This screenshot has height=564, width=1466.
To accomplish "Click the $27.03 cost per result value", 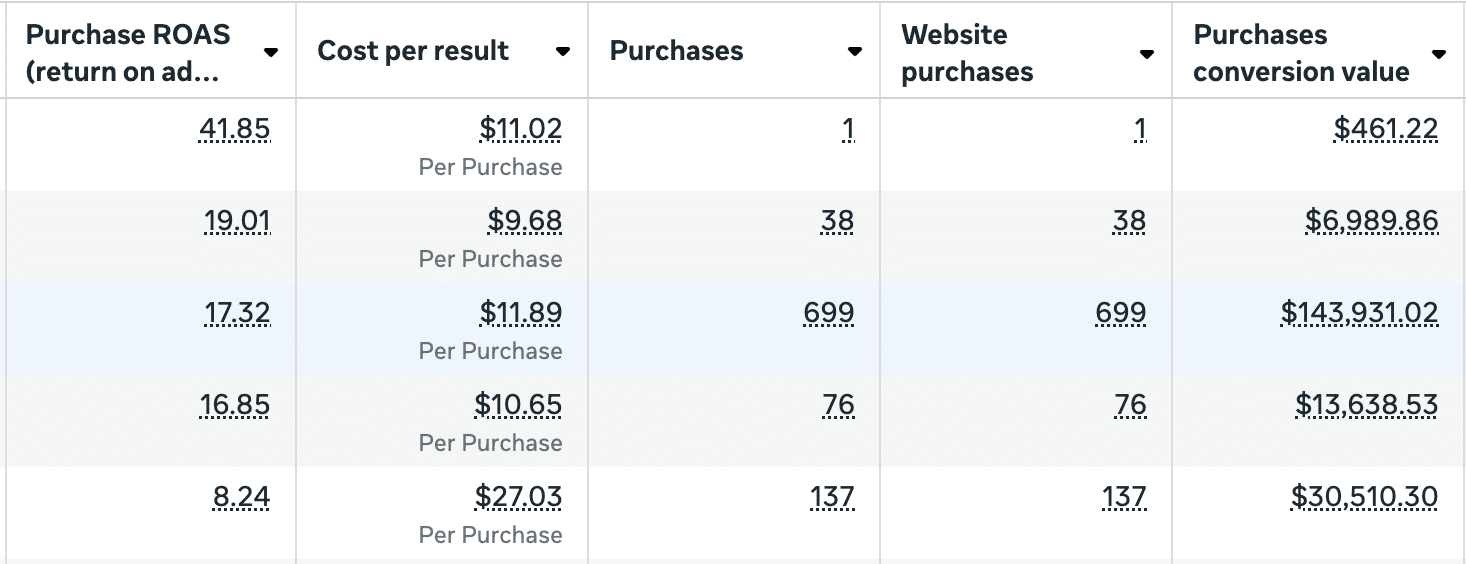I will click(518, 497).
